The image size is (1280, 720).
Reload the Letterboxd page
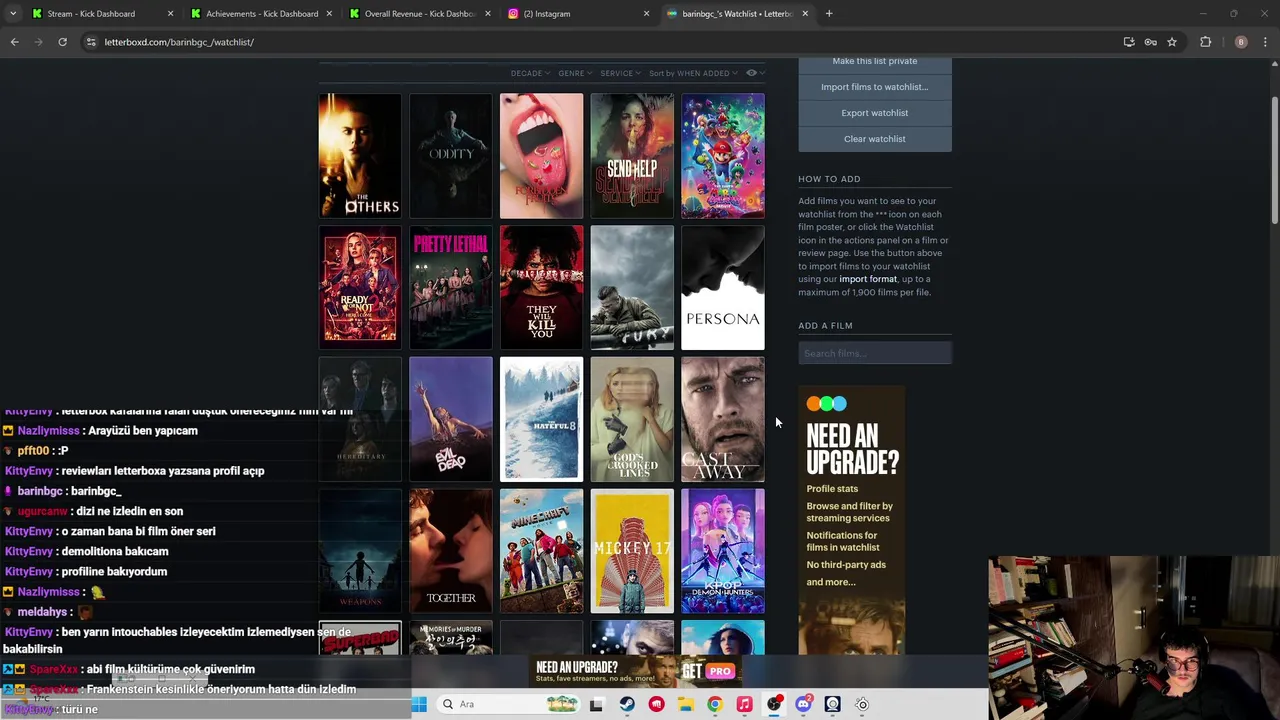point(62,42)
